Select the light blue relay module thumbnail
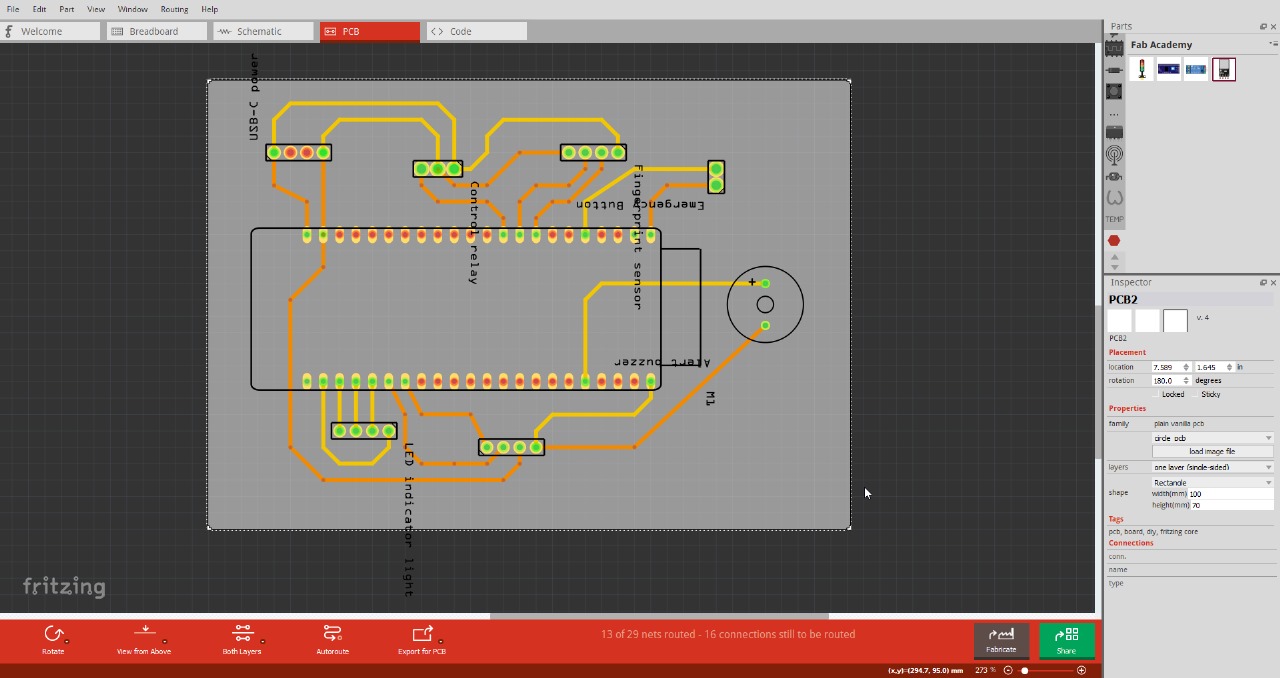 [x=1196, y=69]
